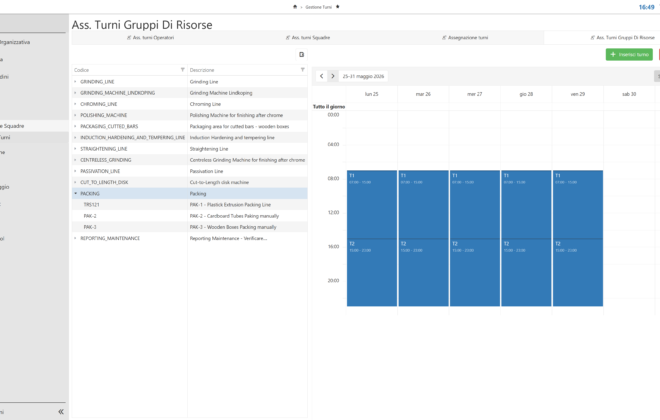Open the filter icon in the Codice column

click(x=183, y=70)
